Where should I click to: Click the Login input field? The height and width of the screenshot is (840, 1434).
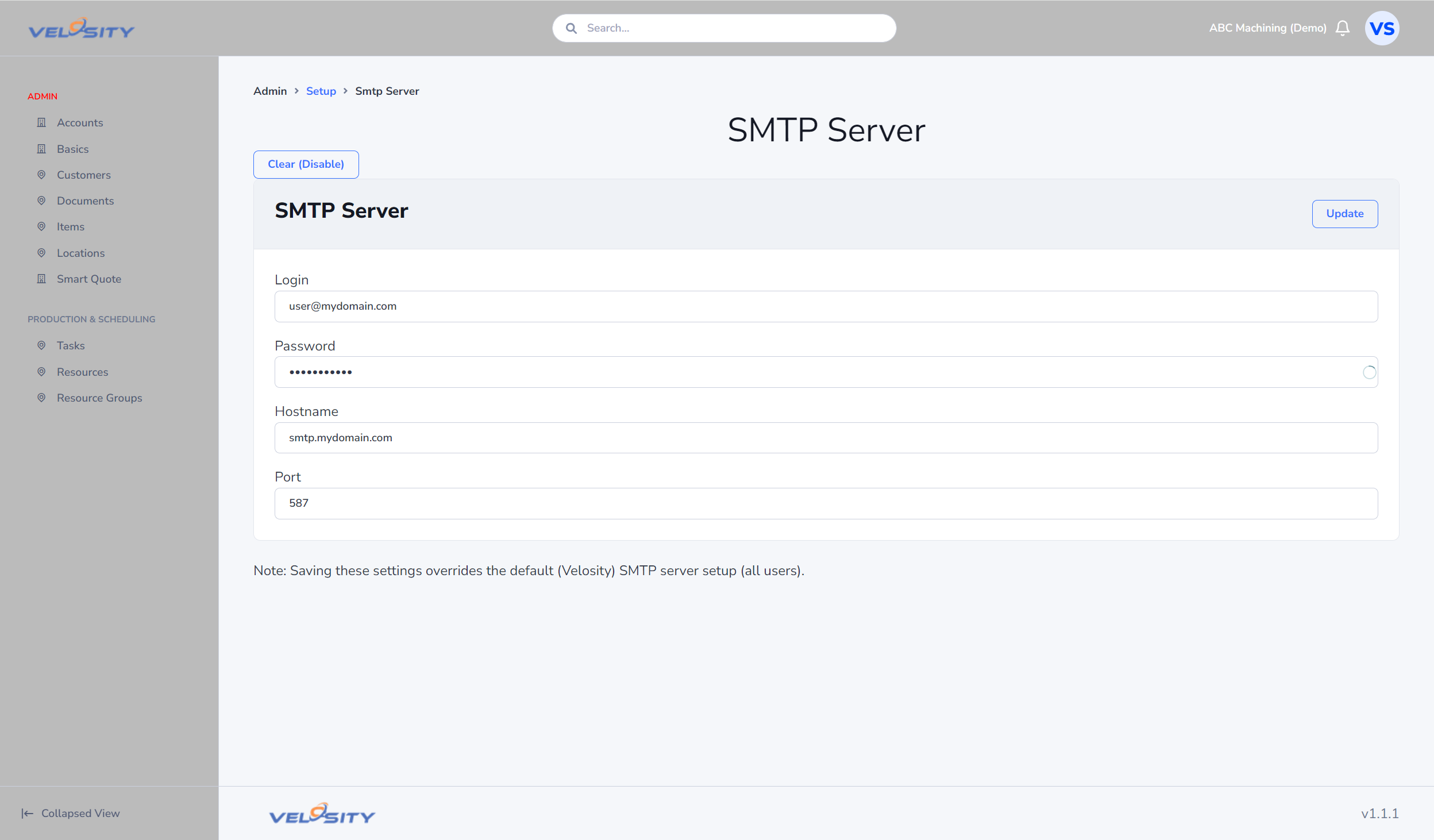[x=826, y=306]
